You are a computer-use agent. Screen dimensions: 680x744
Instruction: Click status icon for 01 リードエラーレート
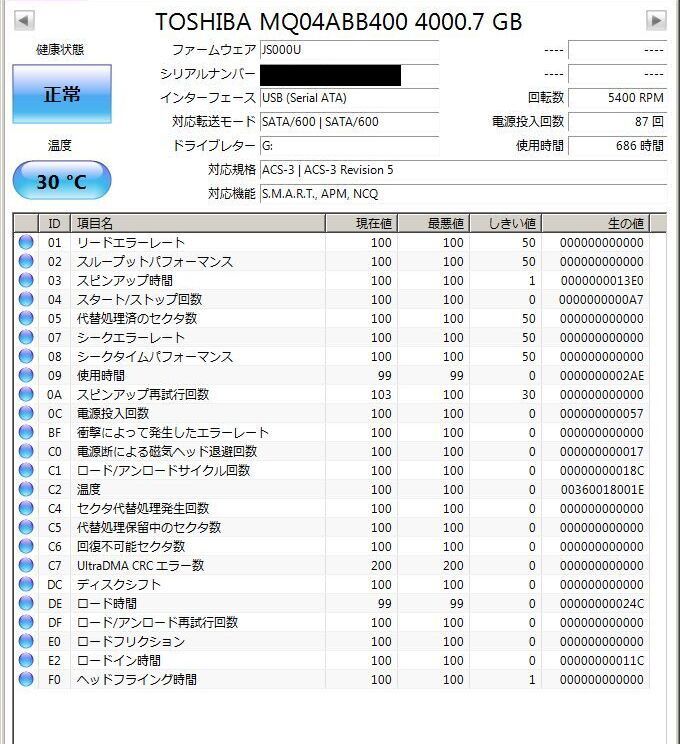point(26,242)
